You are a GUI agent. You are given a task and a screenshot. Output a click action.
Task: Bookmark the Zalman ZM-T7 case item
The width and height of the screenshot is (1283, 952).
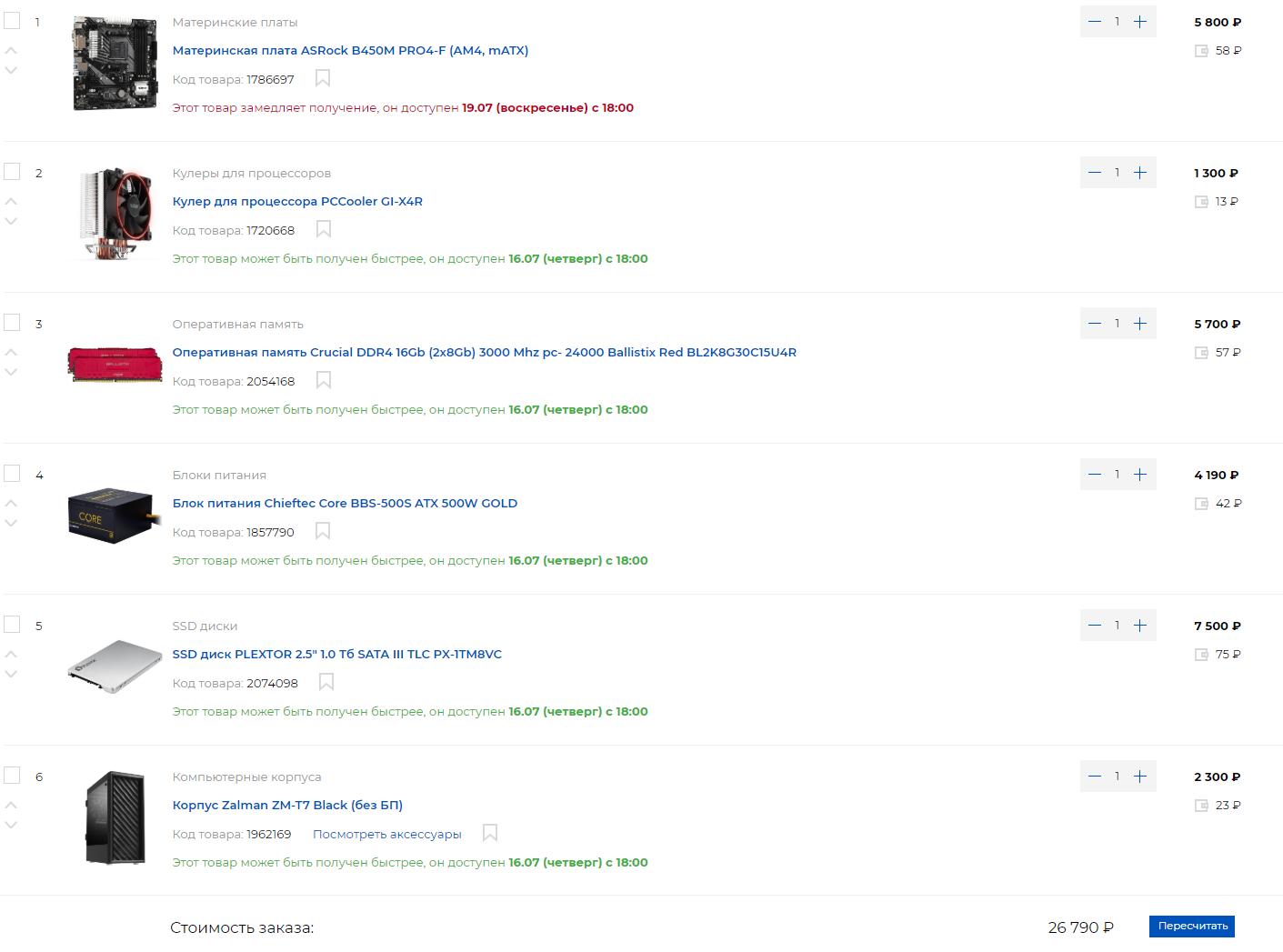490,833
